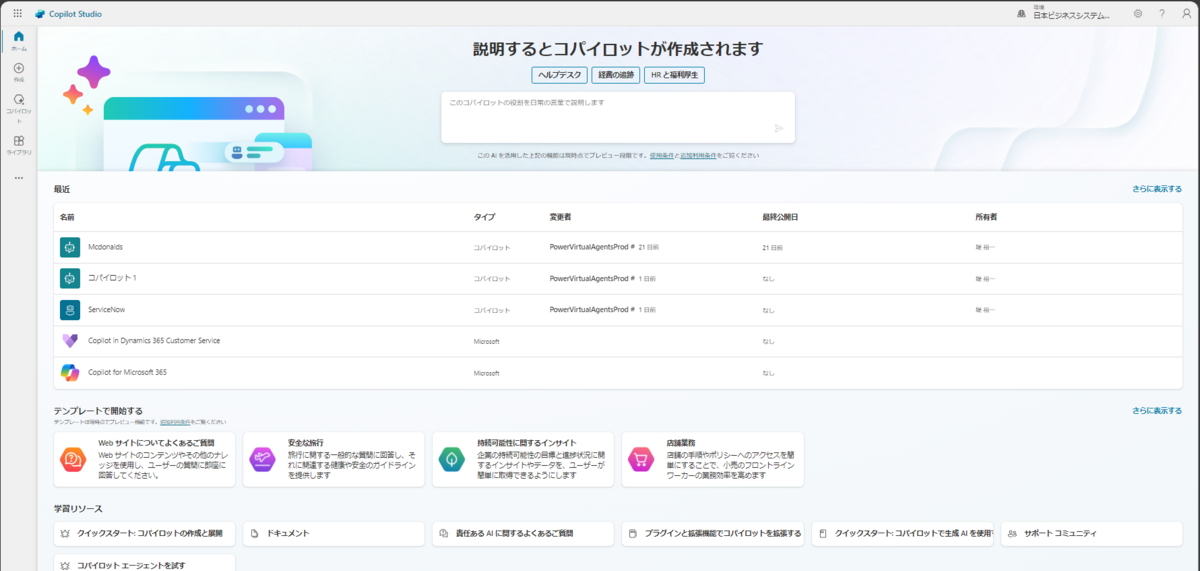
Task: Open the help question mark icon
Action: tap(1162, 14)
